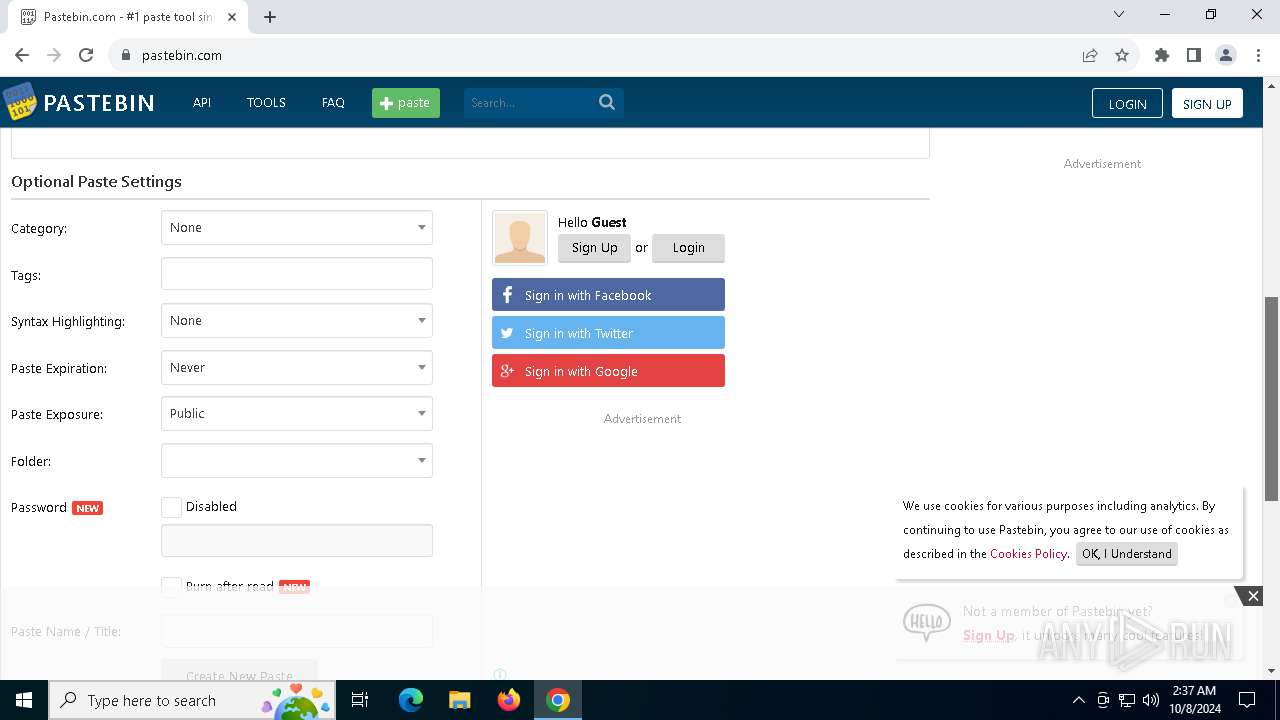The width and height of the screenshot is (1280, 720).
Task: Open the Cookies Policy link
Action: [x=1028, y=554]
